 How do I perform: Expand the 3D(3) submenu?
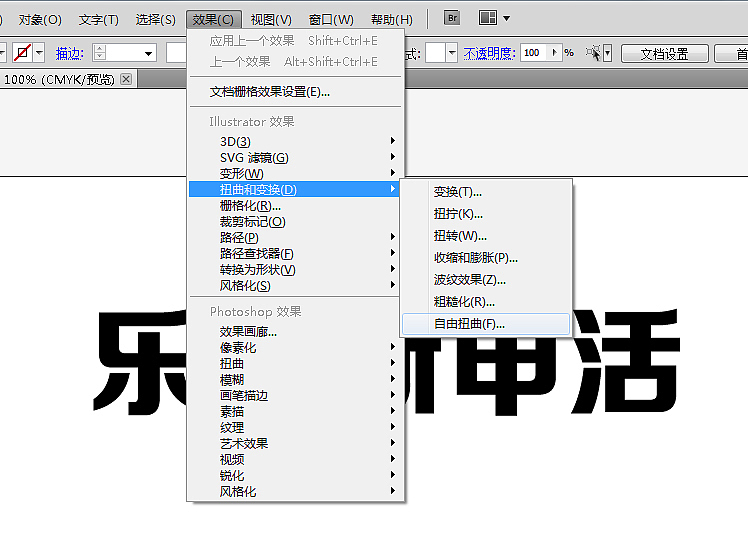pos(294,142)
